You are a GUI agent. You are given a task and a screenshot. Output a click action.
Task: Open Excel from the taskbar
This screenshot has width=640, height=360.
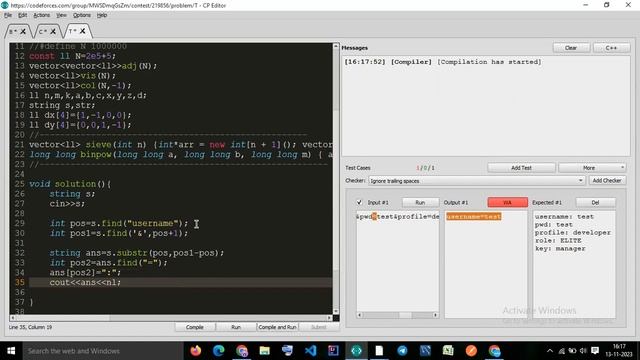tap(448, 351)
